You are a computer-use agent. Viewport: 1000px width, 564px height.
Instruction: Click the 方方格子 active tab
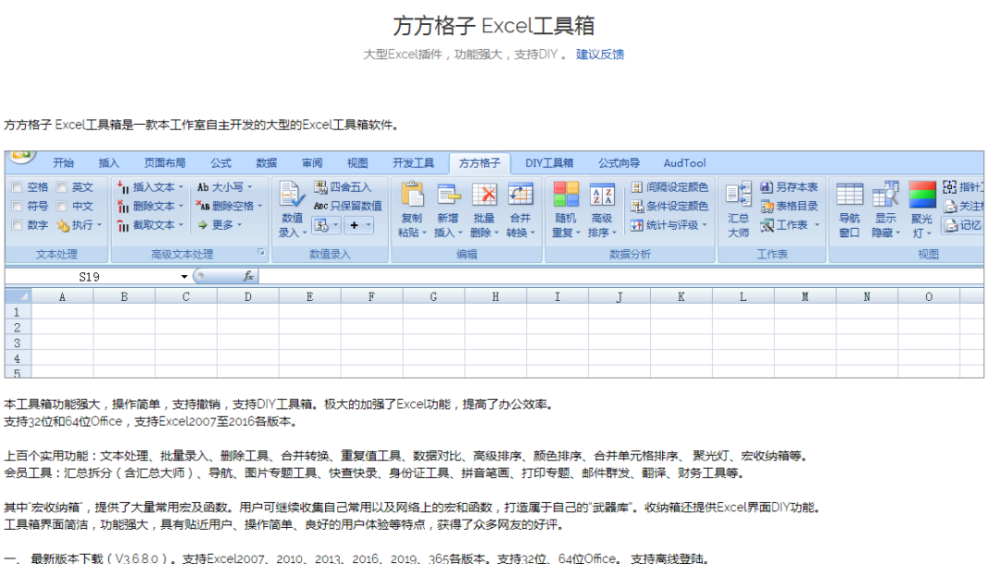click(x=479, y=163)
